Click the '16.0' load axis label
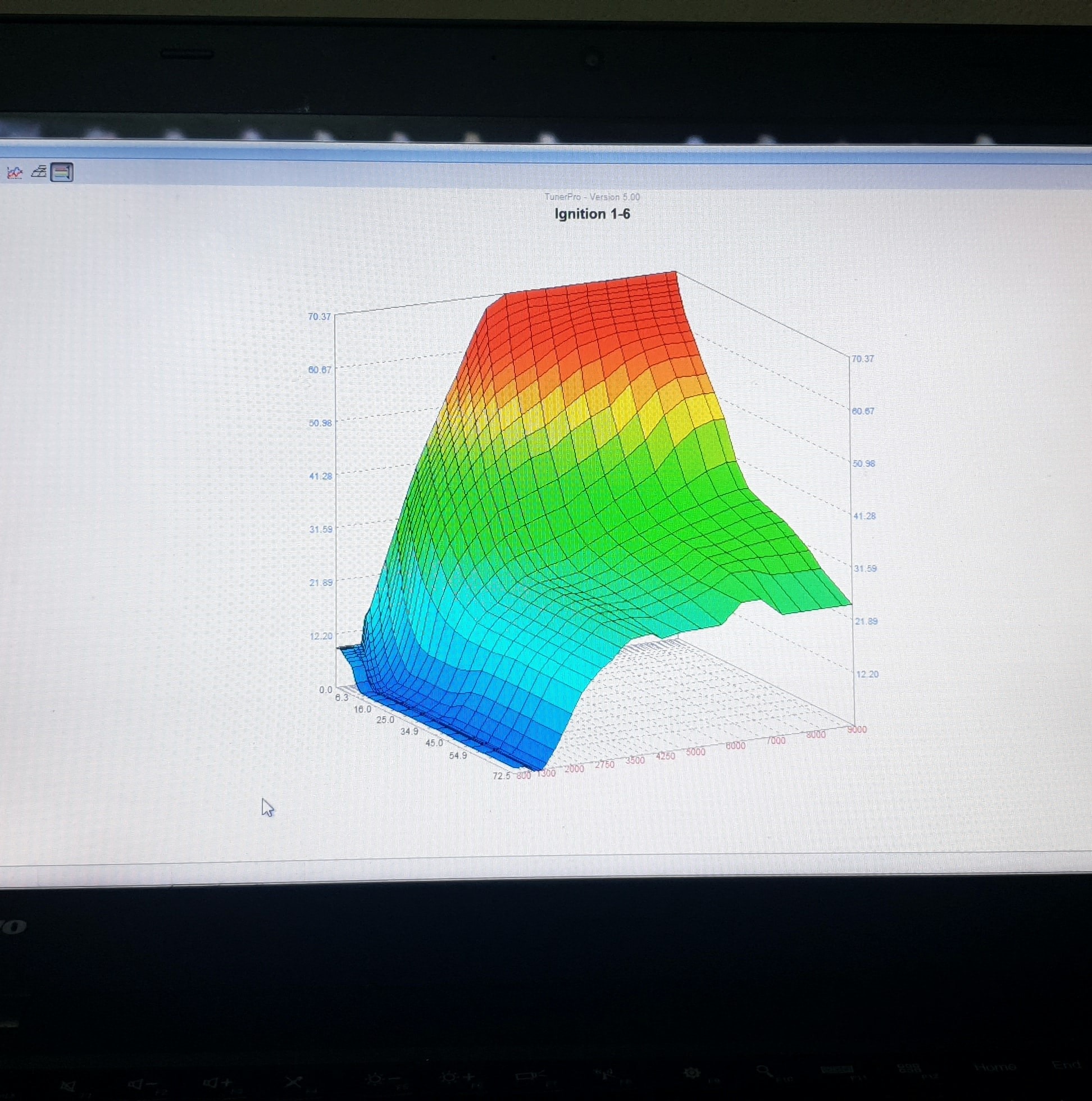 click(362, 709)
